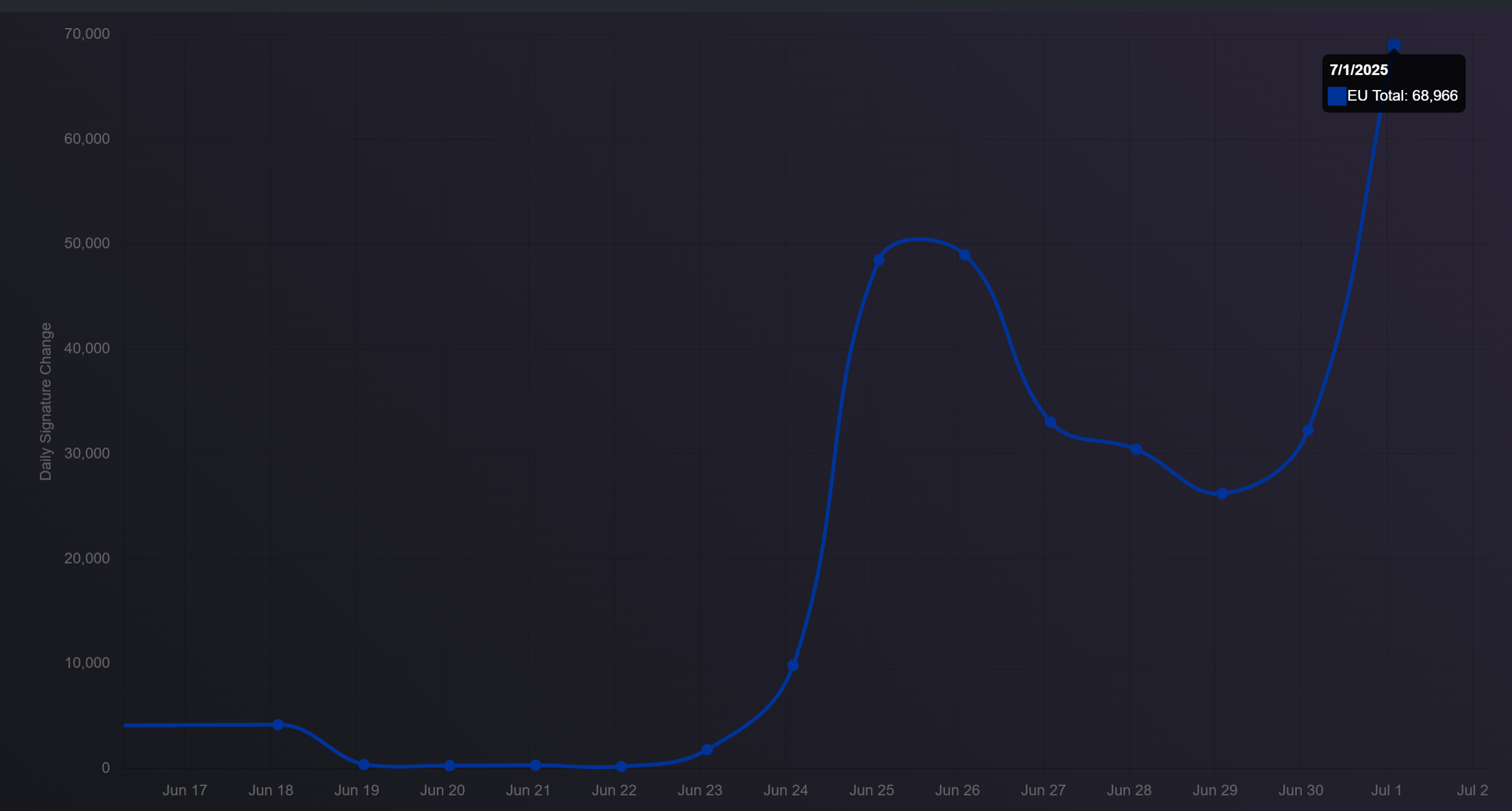The height and width of the screenshot is (811, 1512).
Task: Click the 'Jun 23' x-axis label
Action: pos(699,790)
